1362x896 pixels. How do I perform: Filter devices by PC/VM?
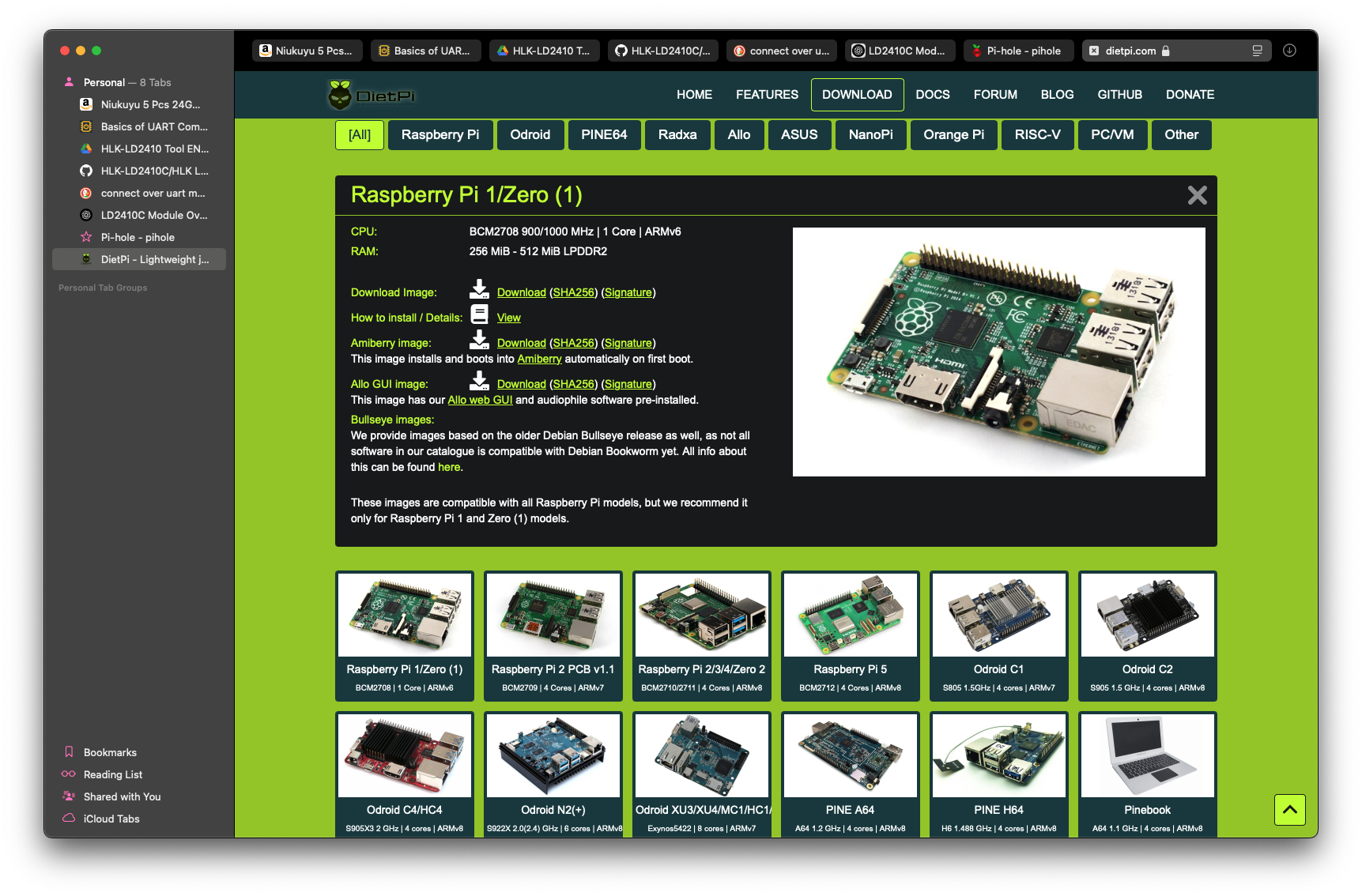click(x=1112, y=135)
